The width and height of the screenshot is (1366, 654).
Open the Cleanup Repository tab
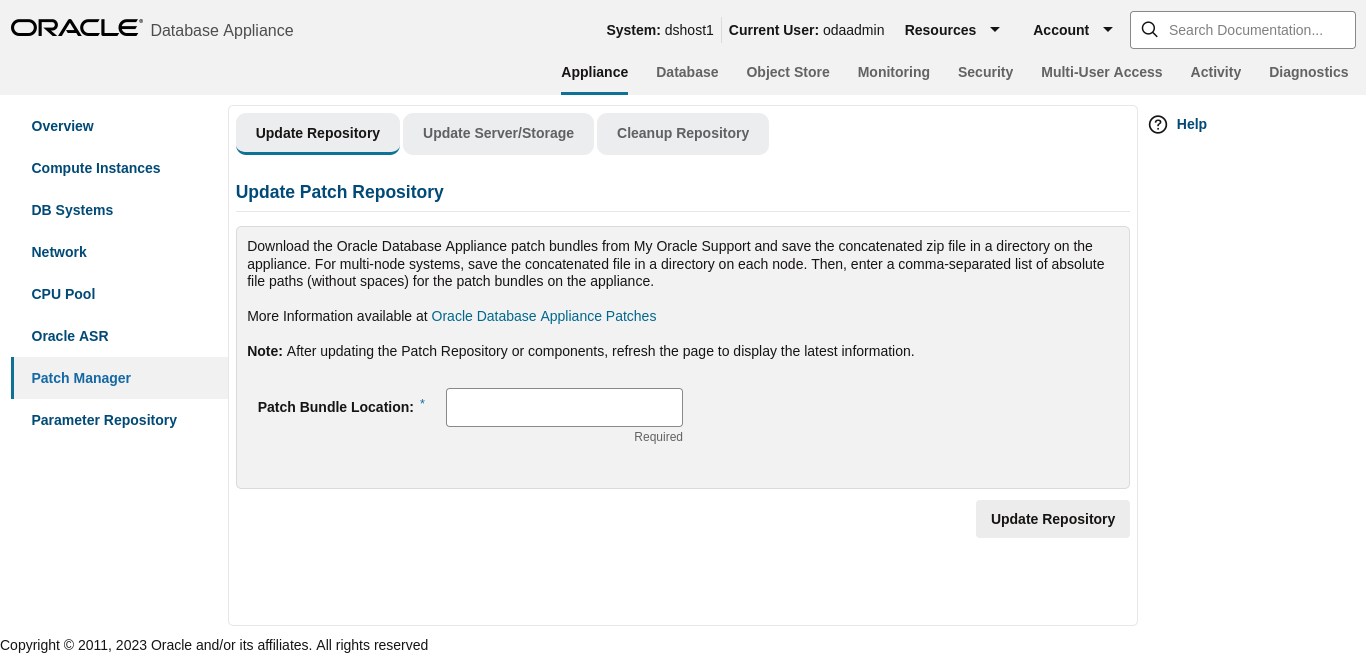[682, 133]
